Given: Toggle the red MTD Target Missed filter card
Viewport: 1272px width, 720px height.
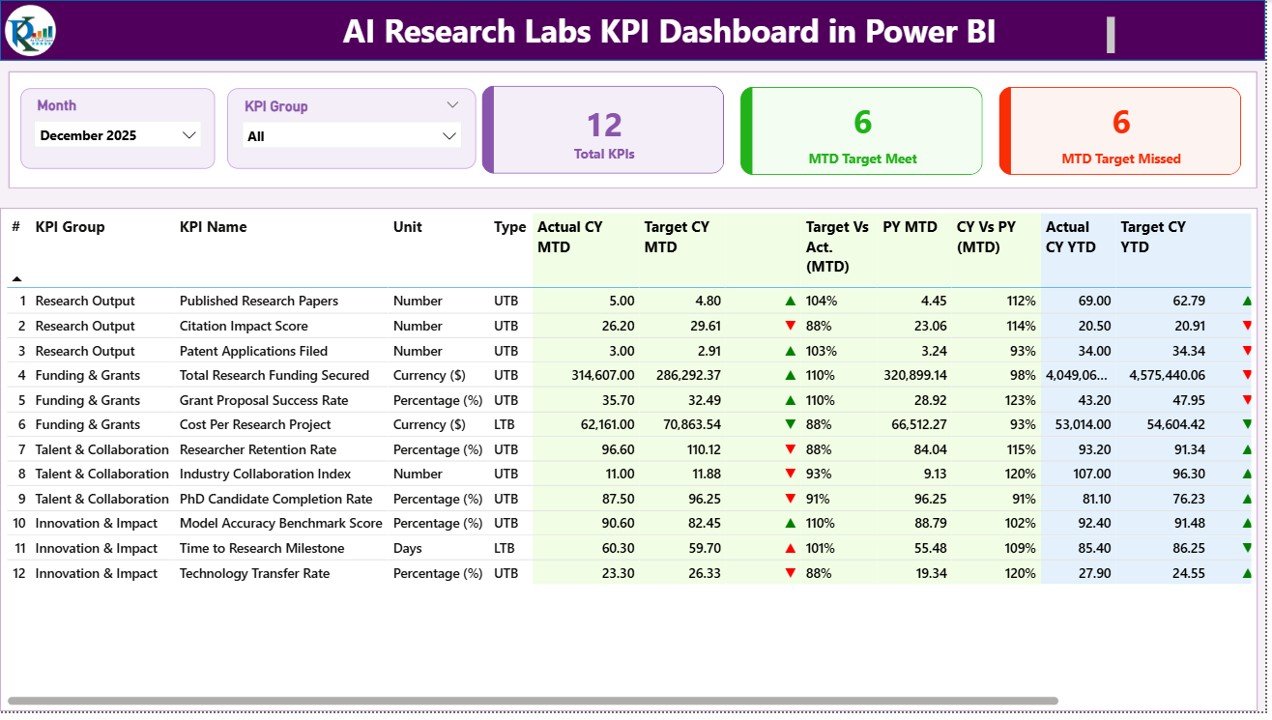Looking at the screenshot, I should pyautogui.click(x=1119, y=130).
